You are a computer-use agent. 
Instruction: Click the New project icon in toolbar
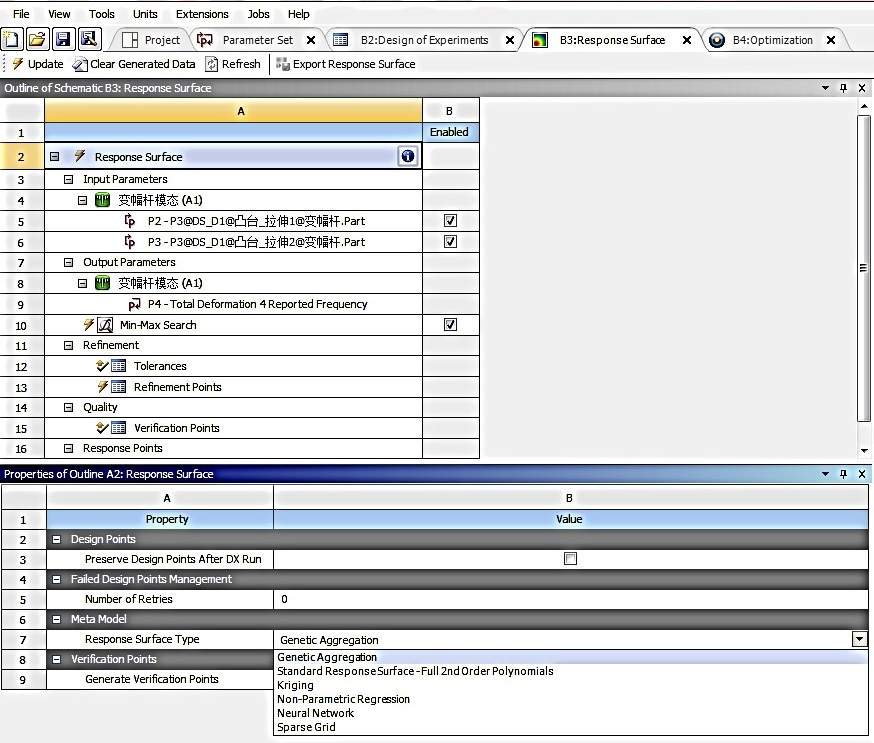coord(12,39)
